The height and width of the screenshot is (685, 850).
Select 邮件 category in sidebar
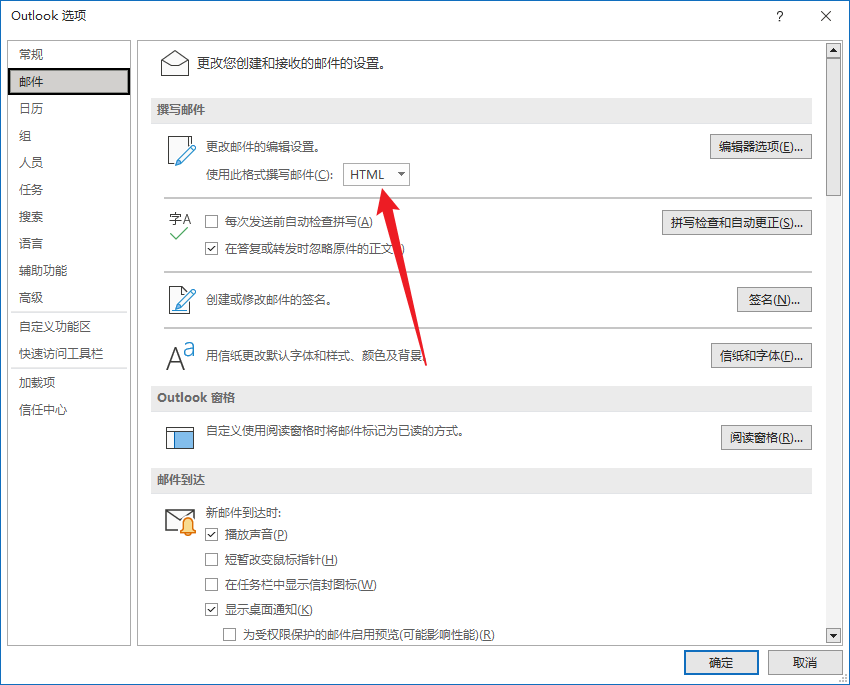coord(69,81)
